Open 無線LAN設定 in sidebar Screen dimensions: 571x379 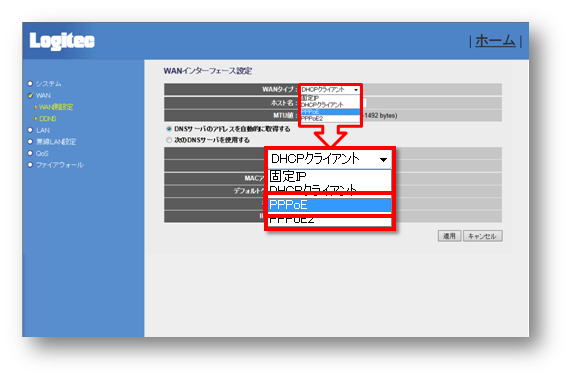56,142
